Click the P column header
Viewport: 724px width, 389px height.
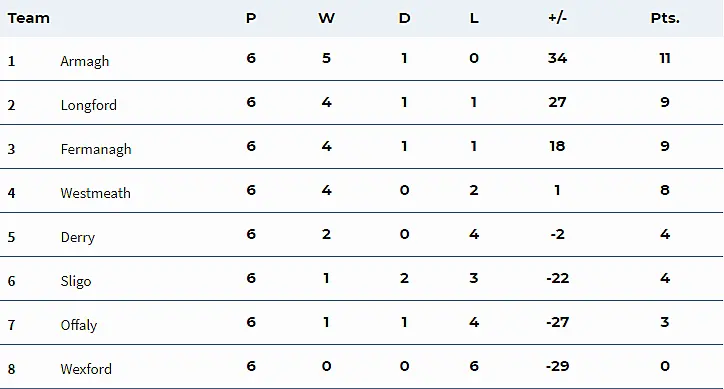[251, 18]
